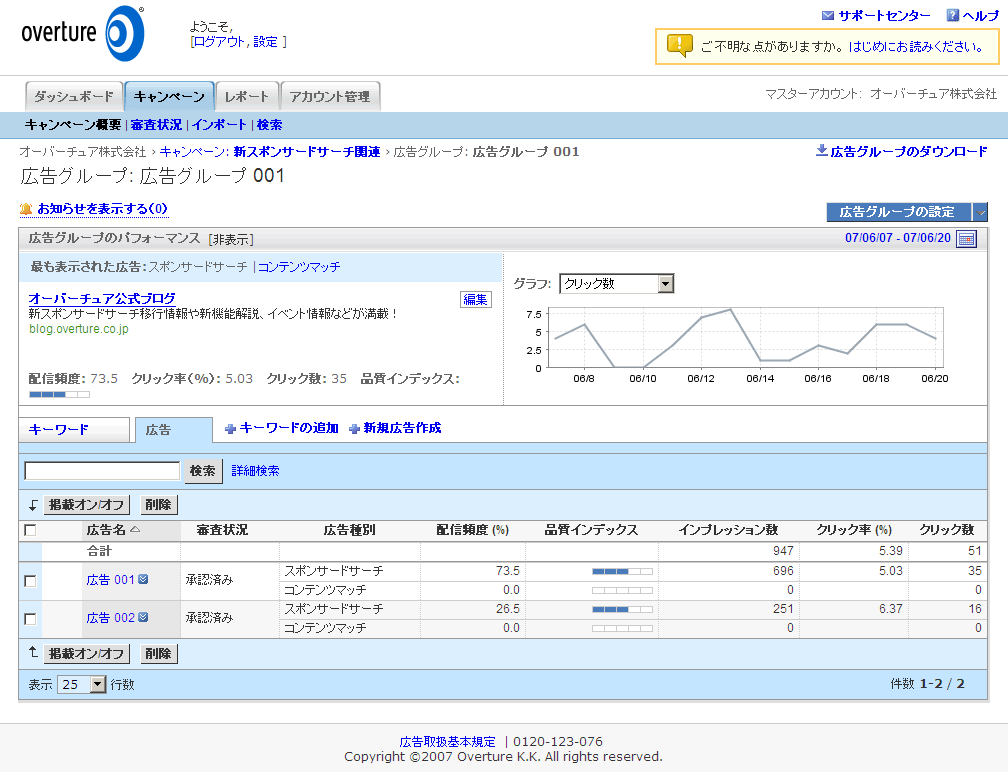Click the help question mark icon

pos(953,15)
